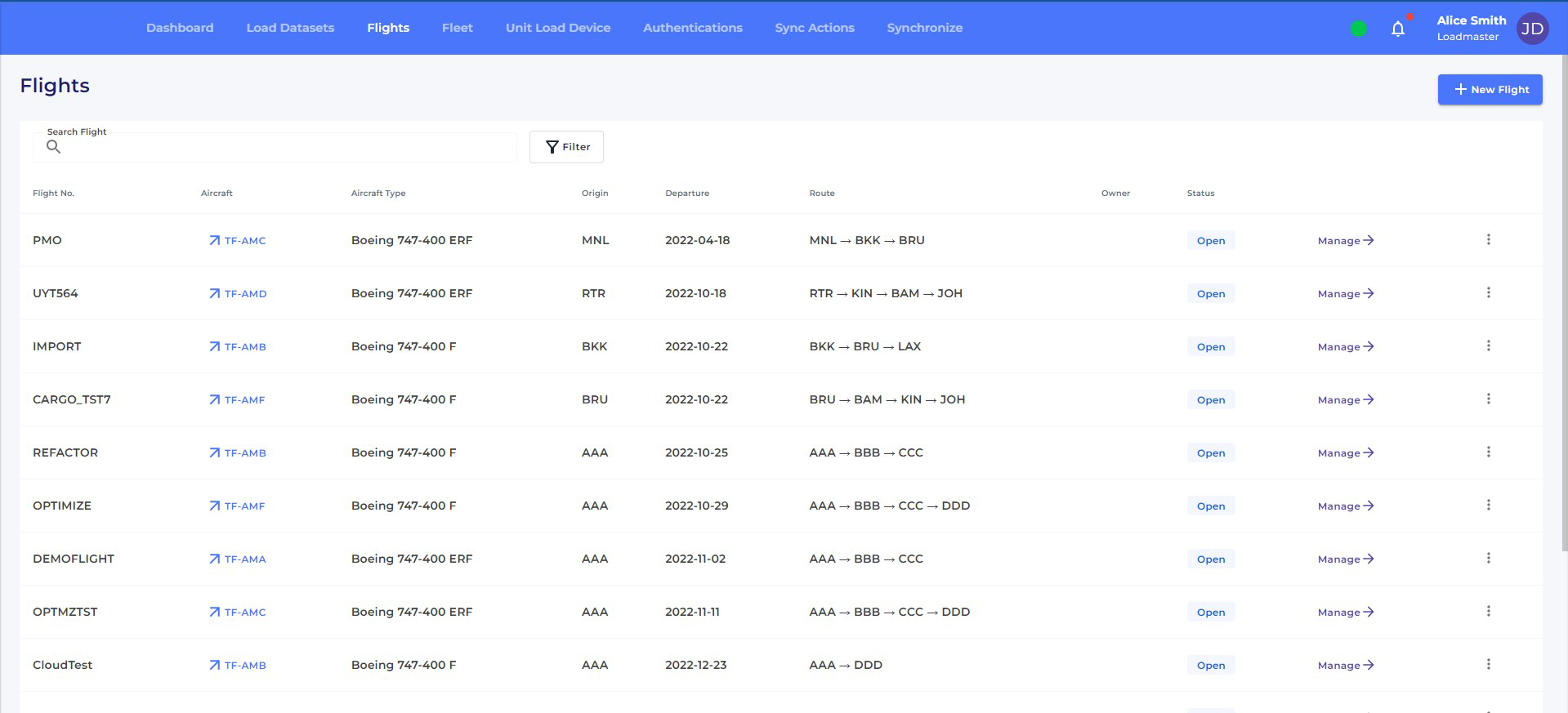The width and height of the screenshot is (1568, 713).
Task: Open the TF-AMF aircraft link in the CARGO_TST7 row
Action: click(238, 400)
